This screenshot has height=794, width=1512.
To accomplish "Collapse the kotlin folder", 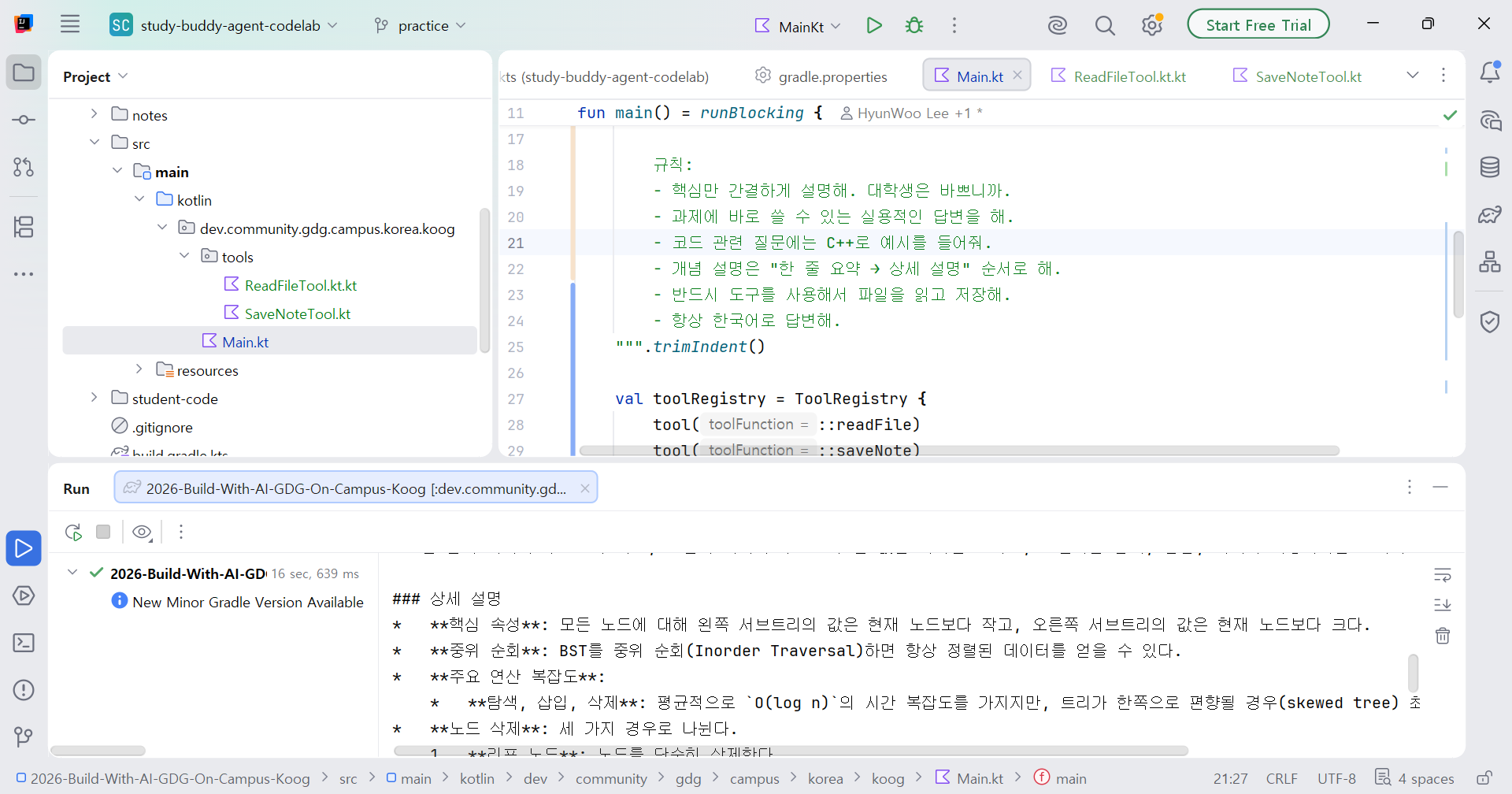I will [x=139, y=199].
